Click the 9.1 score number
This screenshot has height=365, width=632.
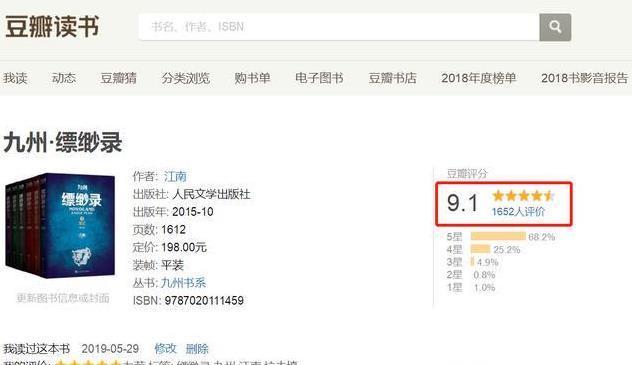[463, 203]
